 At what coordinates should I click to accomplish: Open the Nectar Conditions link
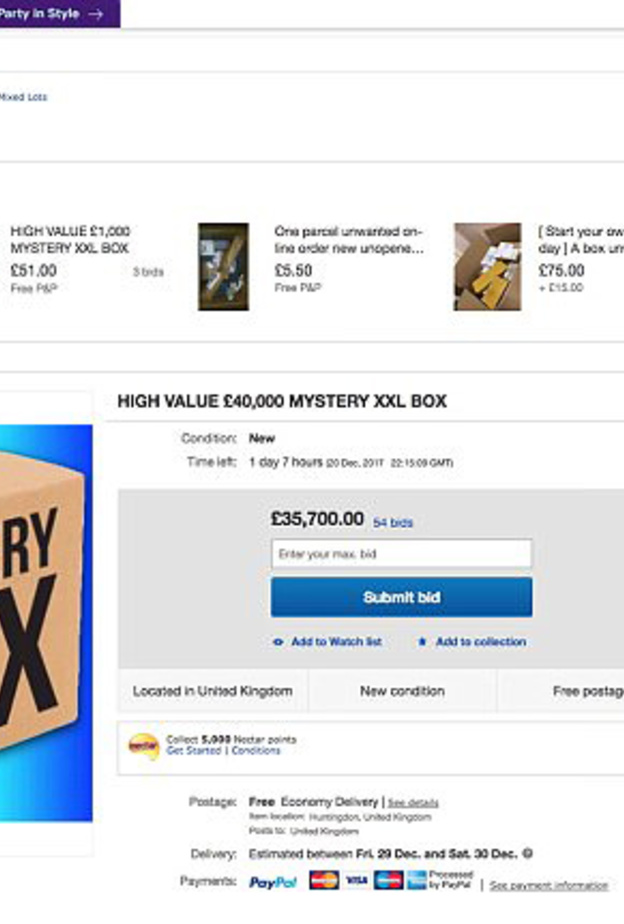(x=256, y=751)
